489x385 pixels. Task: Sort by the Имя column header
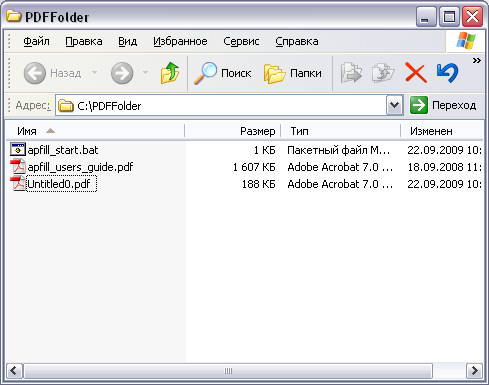click(x=95, y=131)
